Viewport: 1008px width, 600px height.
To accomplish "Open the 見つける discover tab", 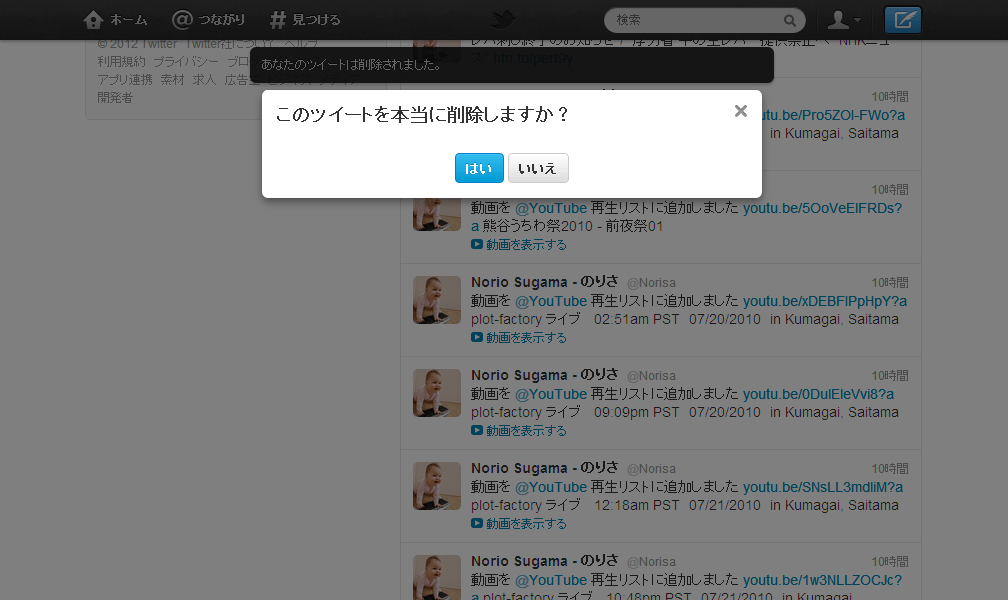I will [x=305, y=20].
